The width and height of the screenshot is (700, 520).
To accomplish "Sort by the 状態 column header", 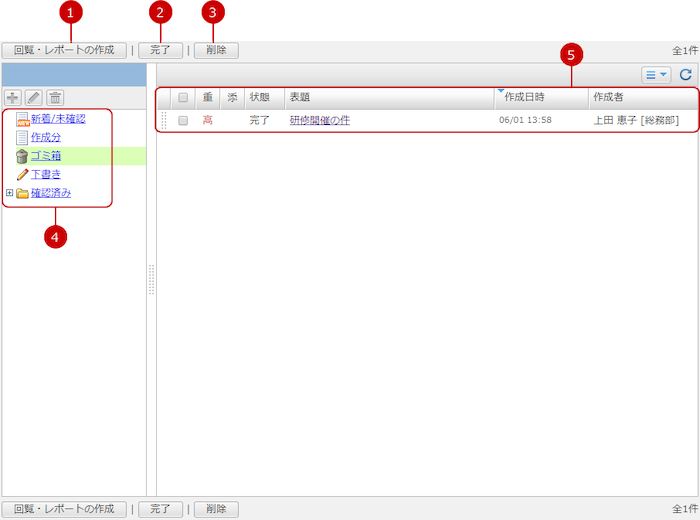I will (265, 97).
